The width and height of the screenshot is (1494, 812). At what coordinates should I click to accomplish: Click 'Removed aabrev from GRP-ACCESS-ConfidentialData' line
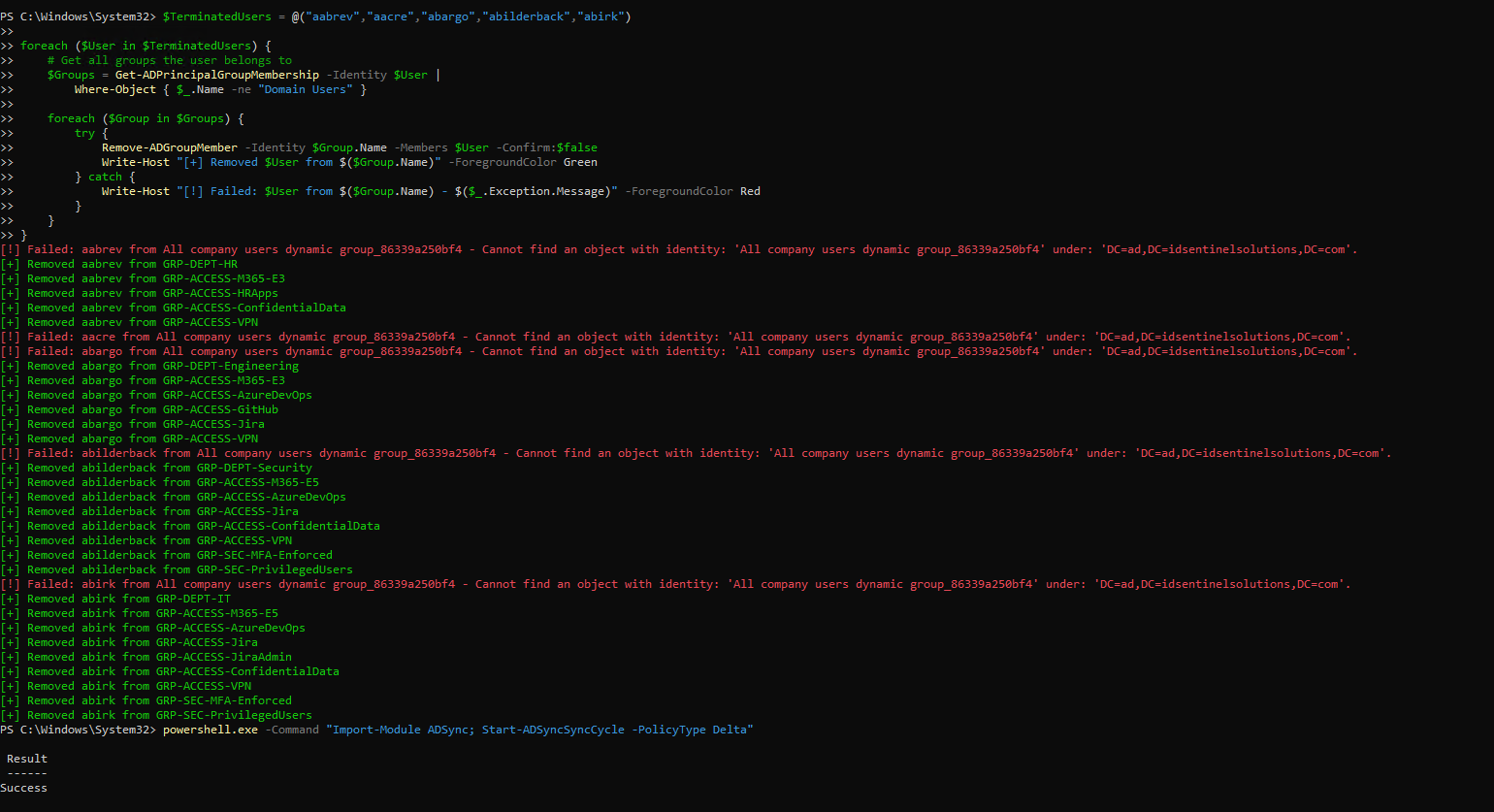point(173,308)
